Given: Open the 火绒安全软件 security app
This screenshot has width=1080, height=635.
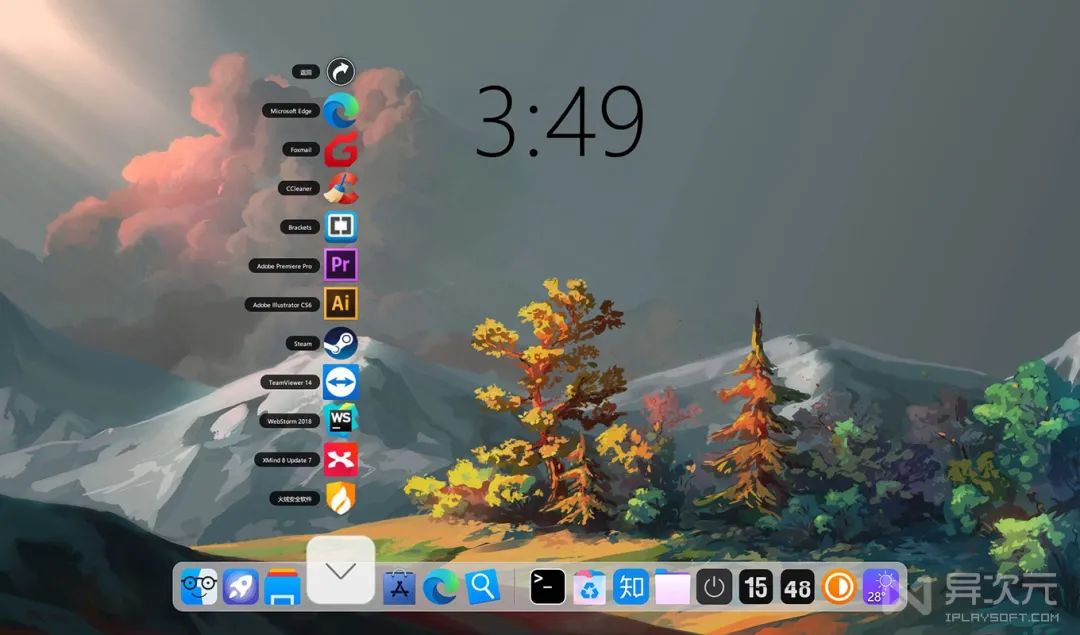Looking at the screenshot, I should pos(340,497).
